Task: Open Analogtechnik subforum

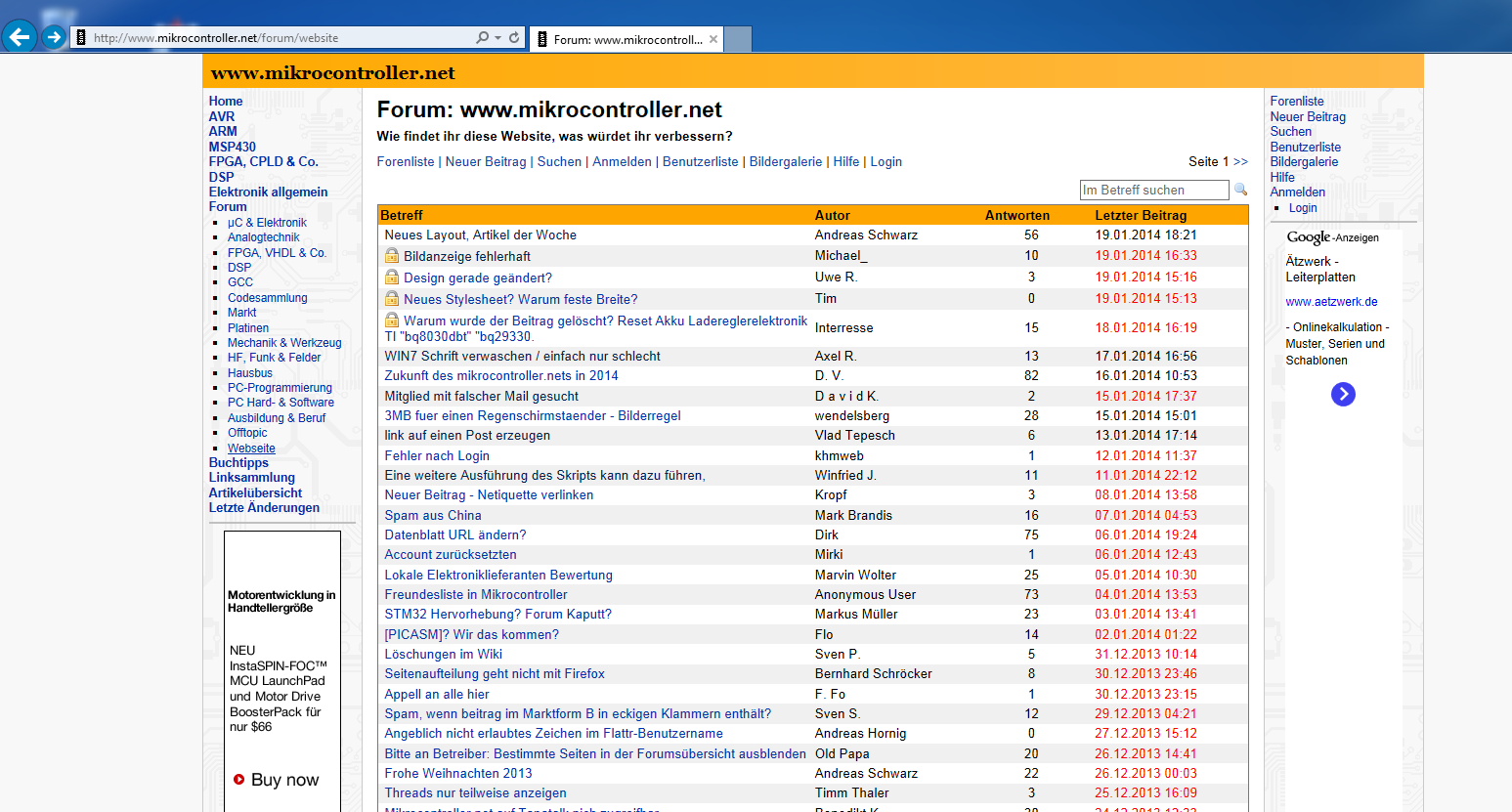Action: tap(264, 236)
